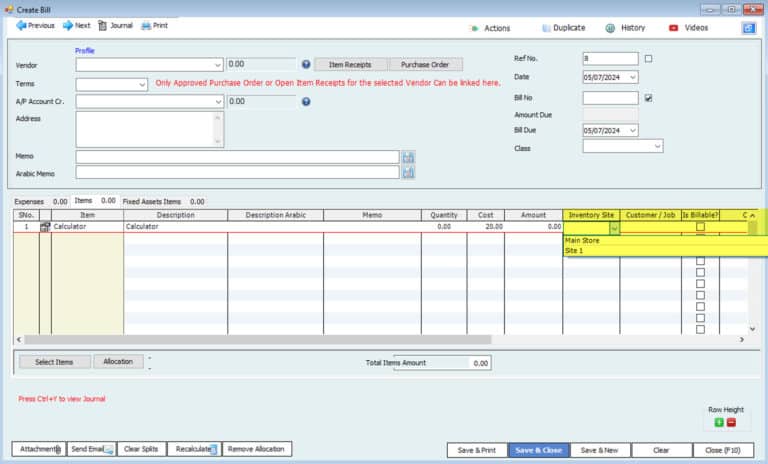768x464 pixels.
Task: Open the History clock icon
Action: tap(610, 28)
